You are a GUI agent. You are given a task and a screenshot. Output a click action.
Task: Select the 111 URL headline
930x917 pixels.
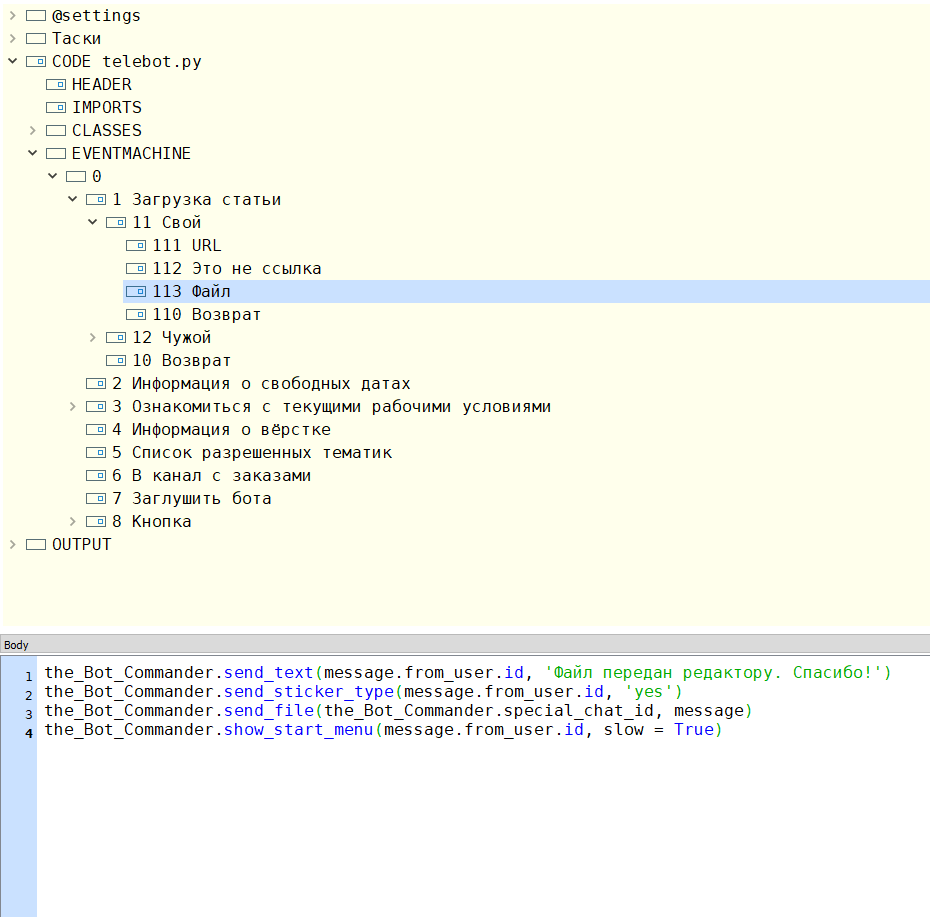click(187, 246)
